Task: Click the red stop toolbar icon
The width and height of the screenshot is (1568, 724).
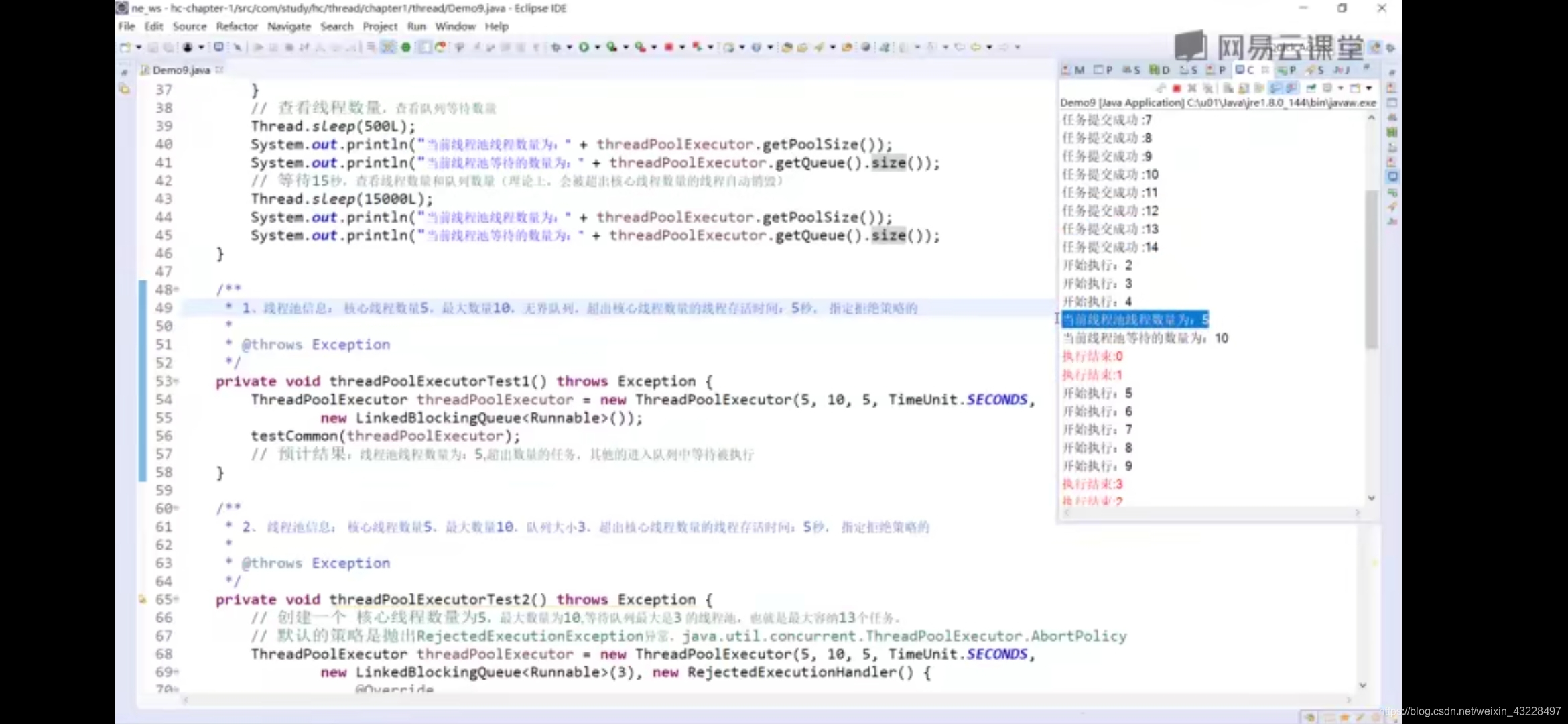Action: 668,47
